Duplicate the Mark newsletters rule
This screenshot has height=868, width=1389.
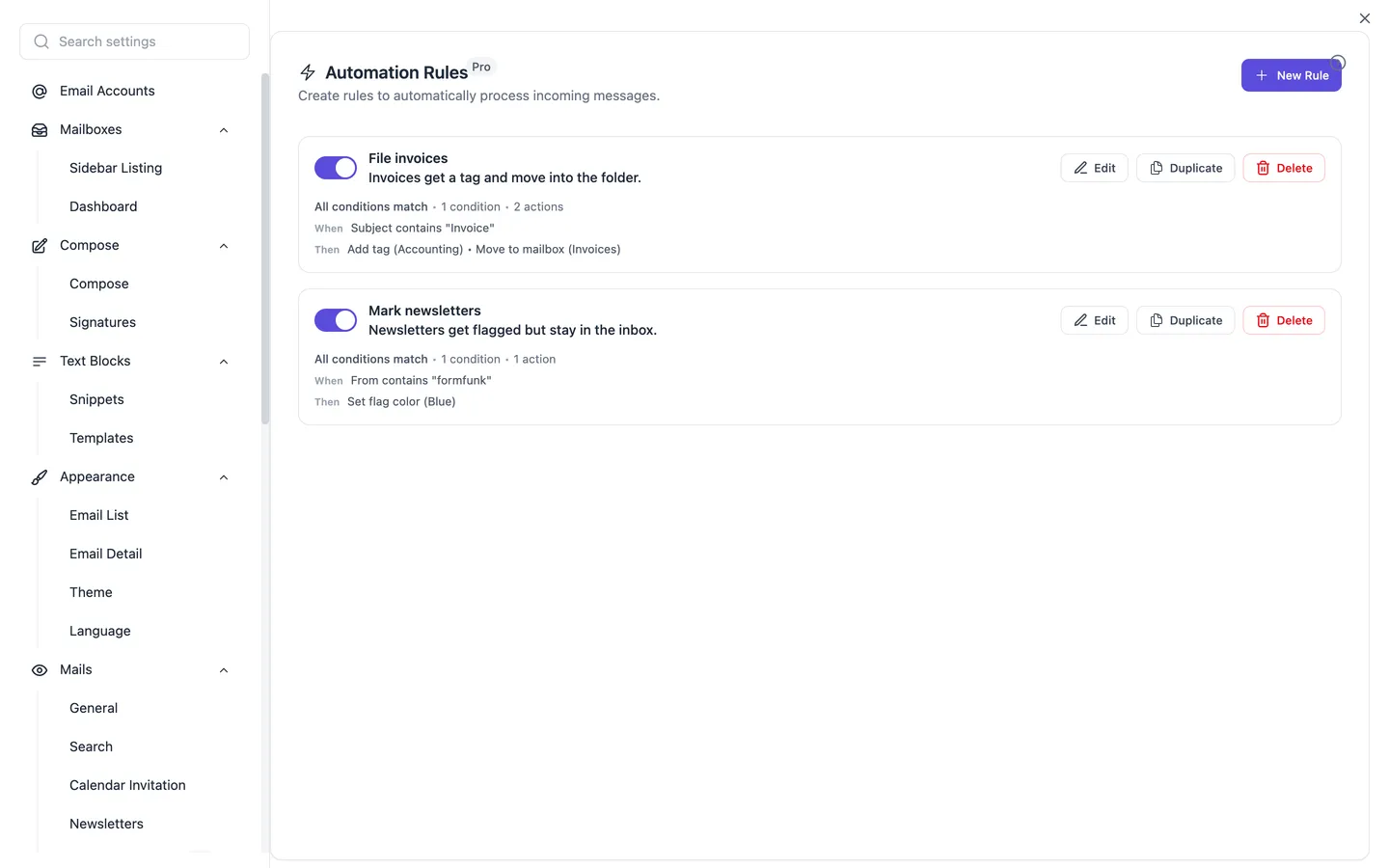(x=1185, y=320)
